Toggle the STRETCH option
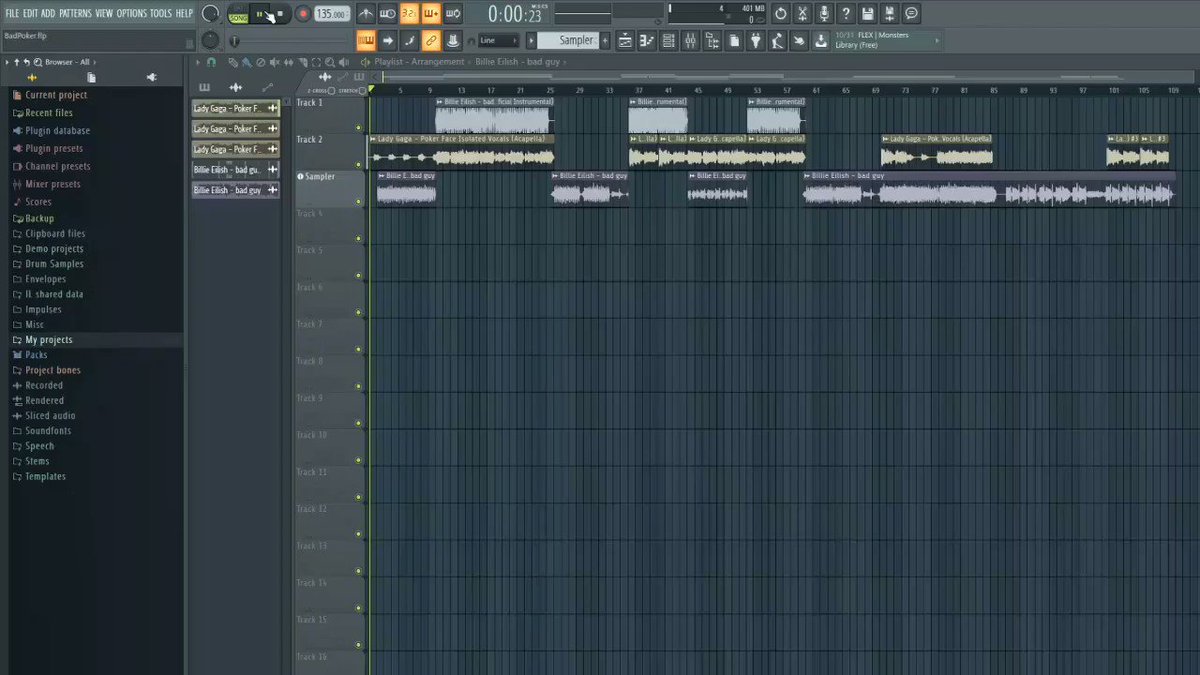This screenshot has width=1200, height=675. [x=362, y=91]
